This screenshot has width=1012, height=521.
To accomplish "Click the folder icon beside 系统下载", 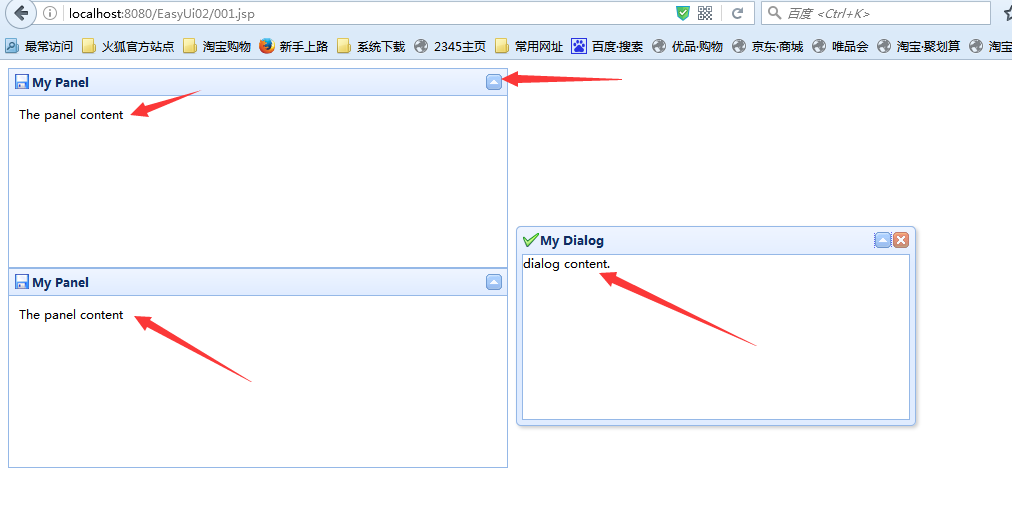I will [x=344, y=46].
